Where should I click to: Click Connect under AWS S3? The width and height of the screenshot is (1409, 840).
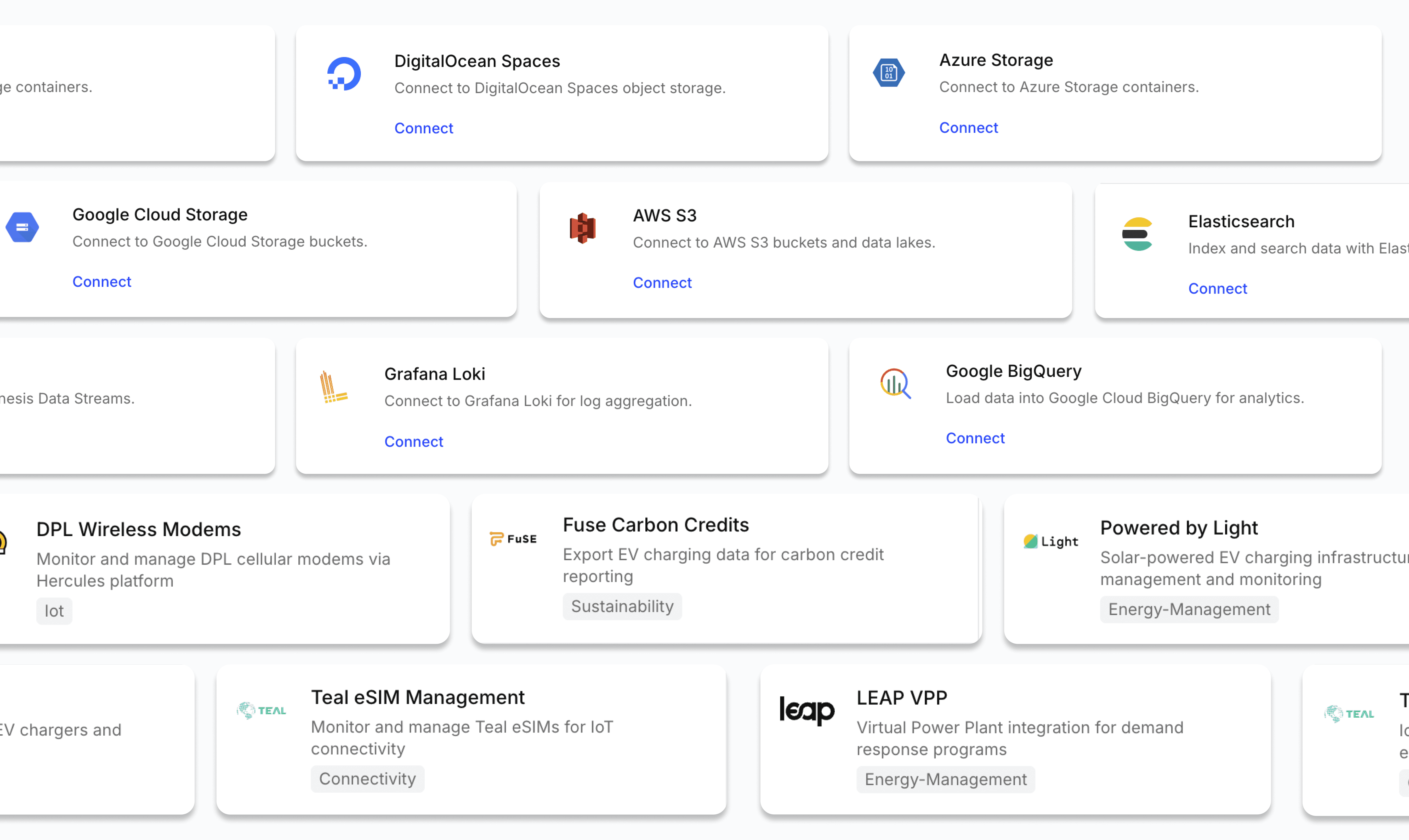pos(662,283)
